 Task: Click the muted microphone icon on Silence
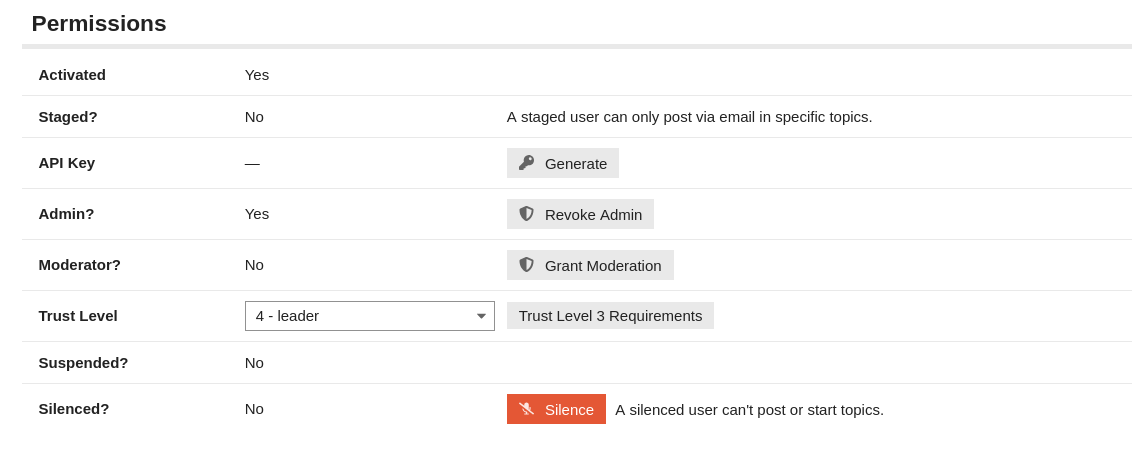526,409
